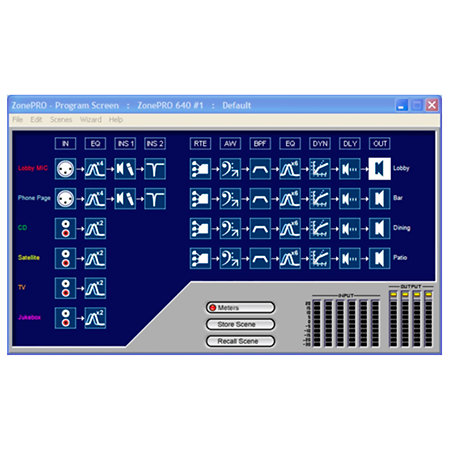The height and width of the screenshot is (450, 450).
Task: Click the RTE column header
Action: (x=200, y=144)
